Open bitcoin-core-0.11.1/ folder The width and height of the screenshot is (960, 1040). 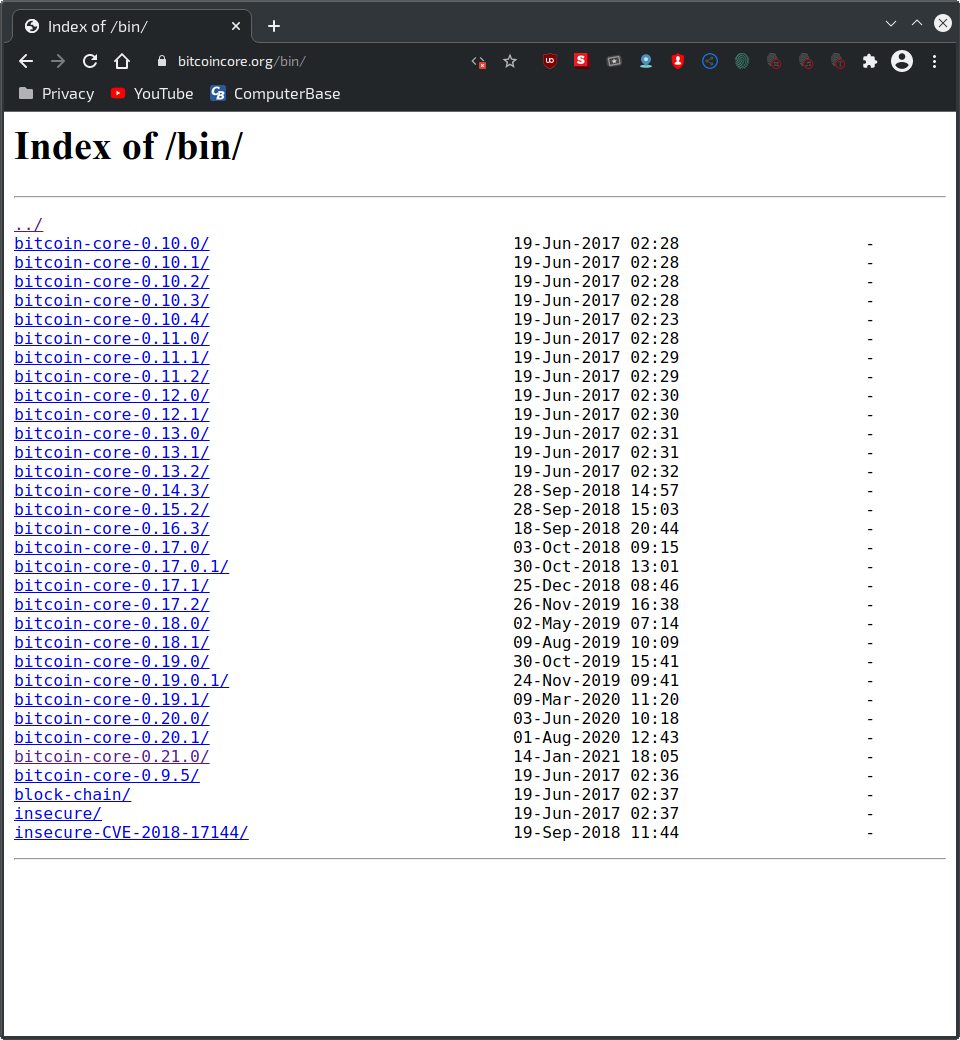click(111, 358)
